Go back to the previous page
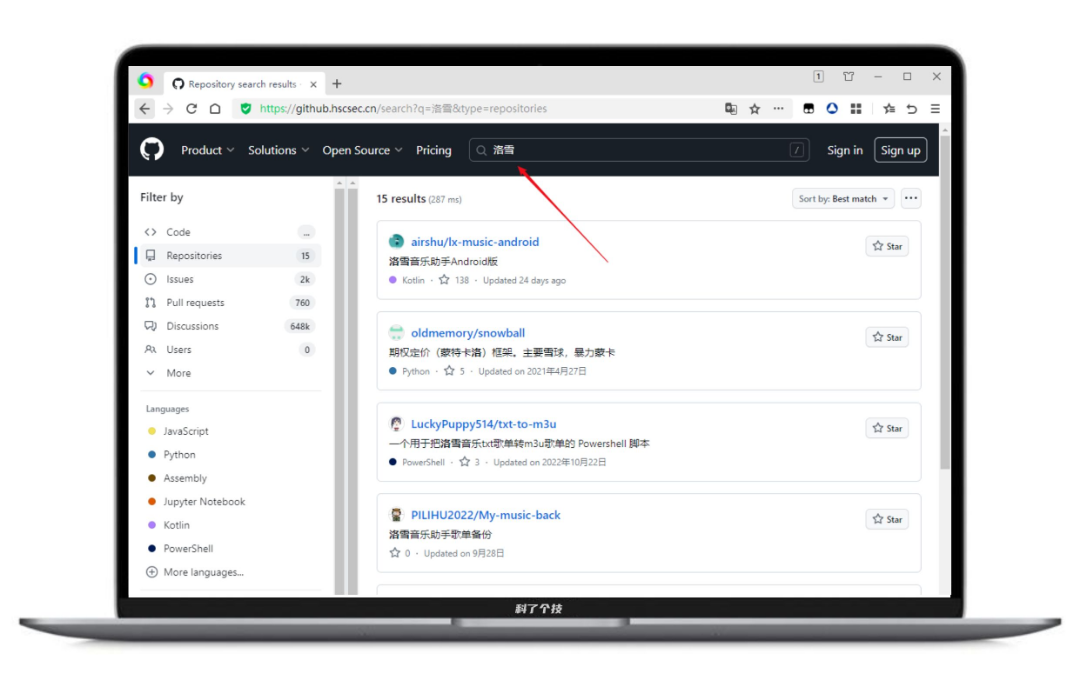The image size is (1080, 693). tap(145, 109)
